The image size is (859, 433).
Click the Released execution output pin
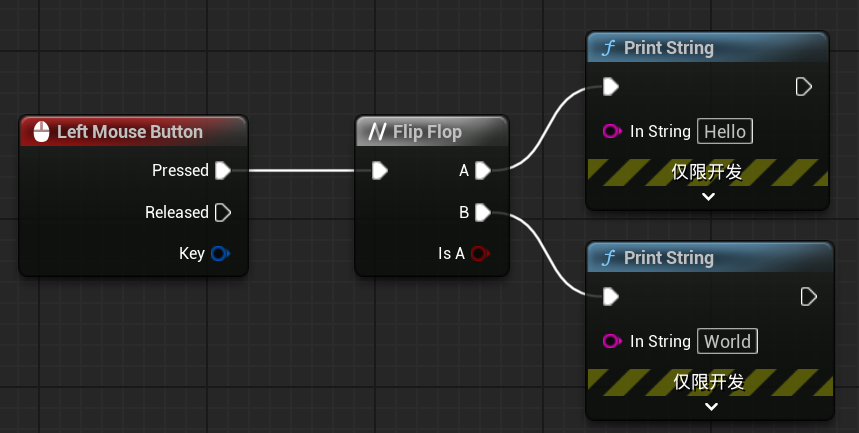[x=223, y=213]
